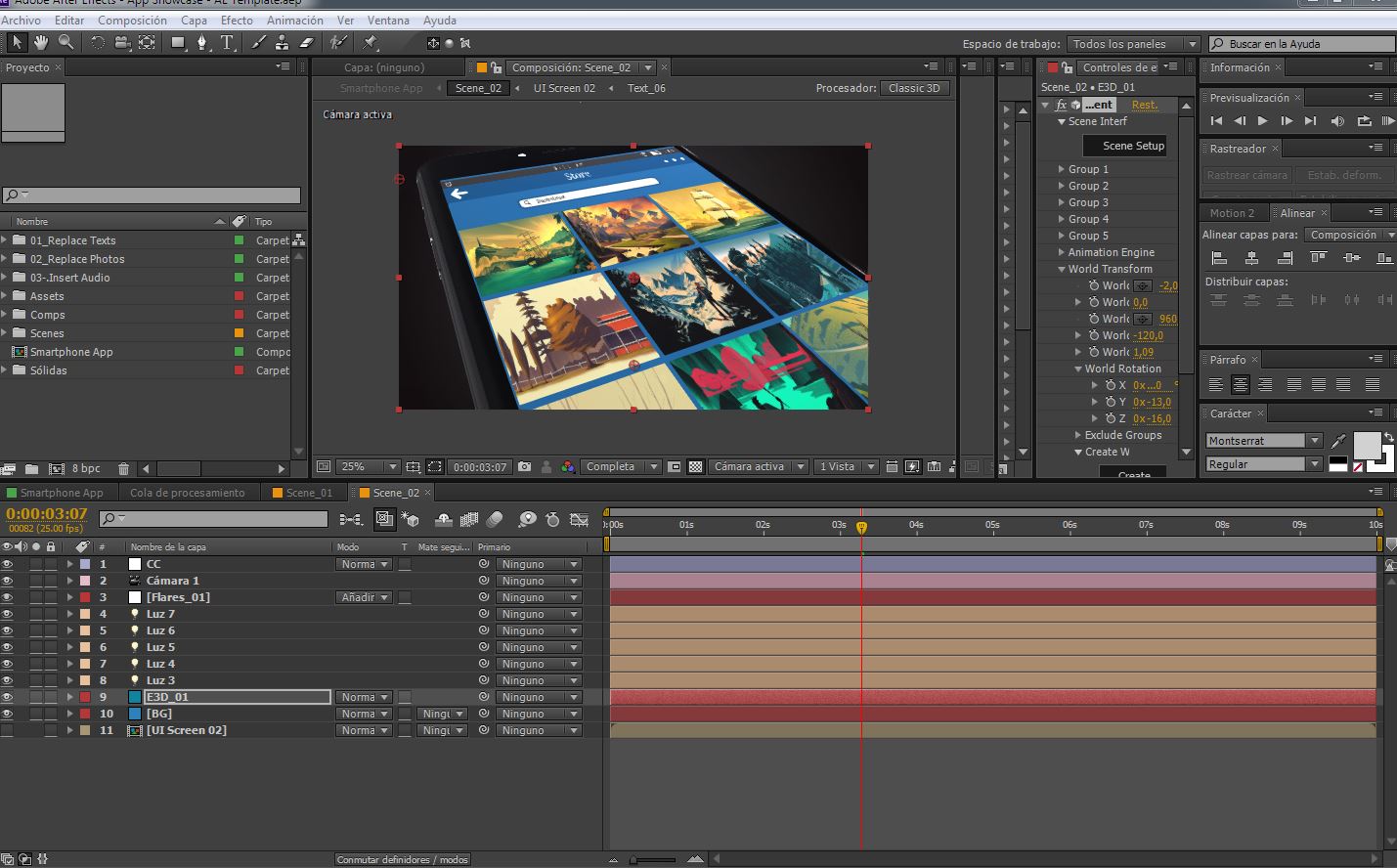The height and width of the screenshot is (868, 1397).
Task: Expand the E3D_01 layer properties
Action: click(x=70, y=697)
